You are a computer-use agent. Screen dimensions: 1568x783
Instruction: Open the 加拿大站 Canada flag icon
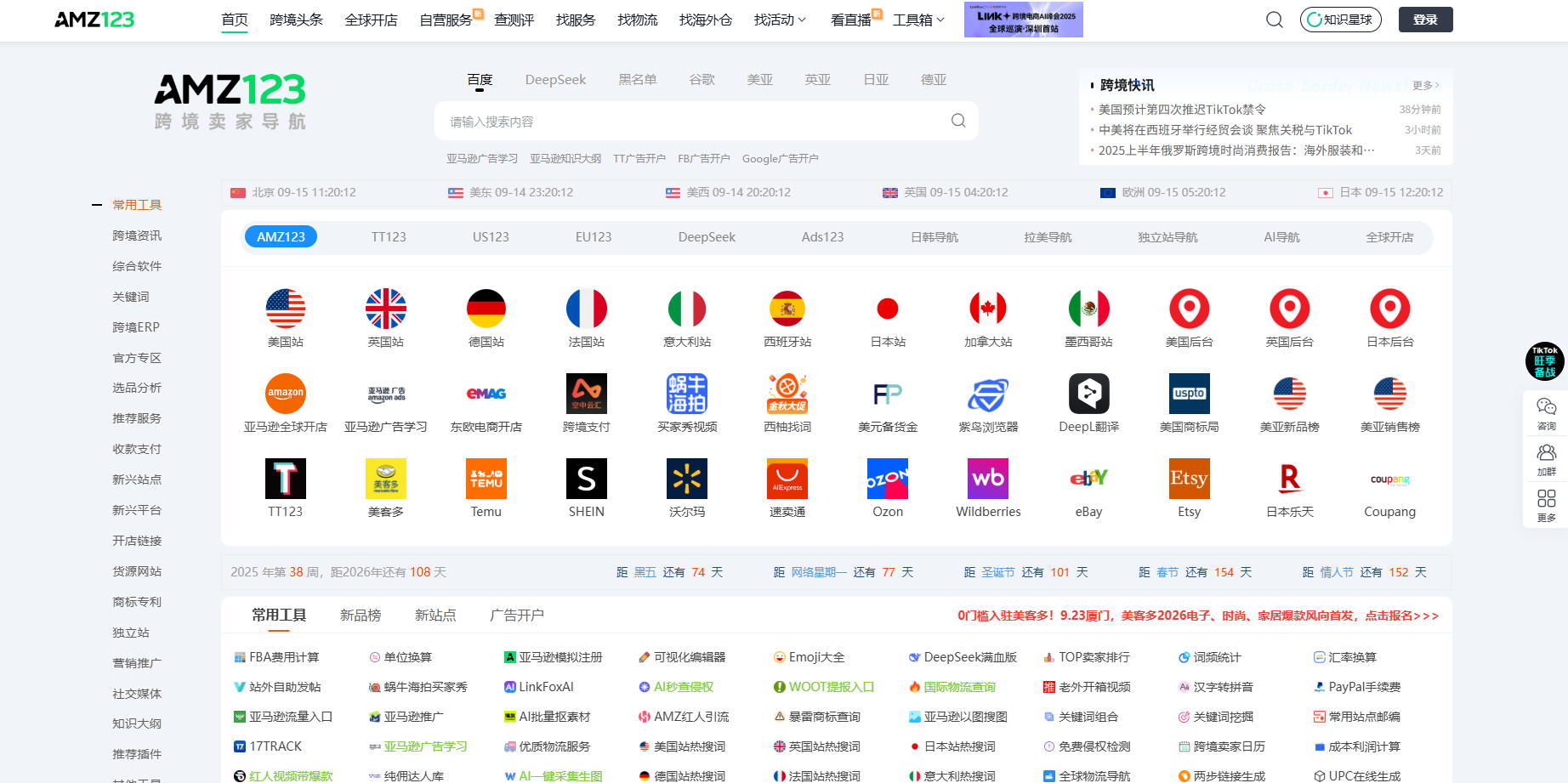pyautogui.click(x=988, y=309)
